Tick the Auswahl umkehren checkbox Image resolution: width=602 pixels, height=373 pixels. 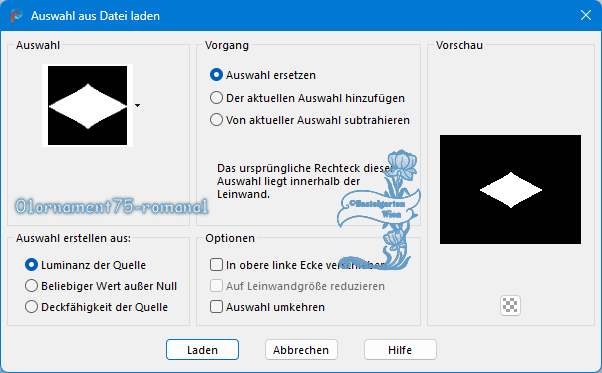point(216,307)
